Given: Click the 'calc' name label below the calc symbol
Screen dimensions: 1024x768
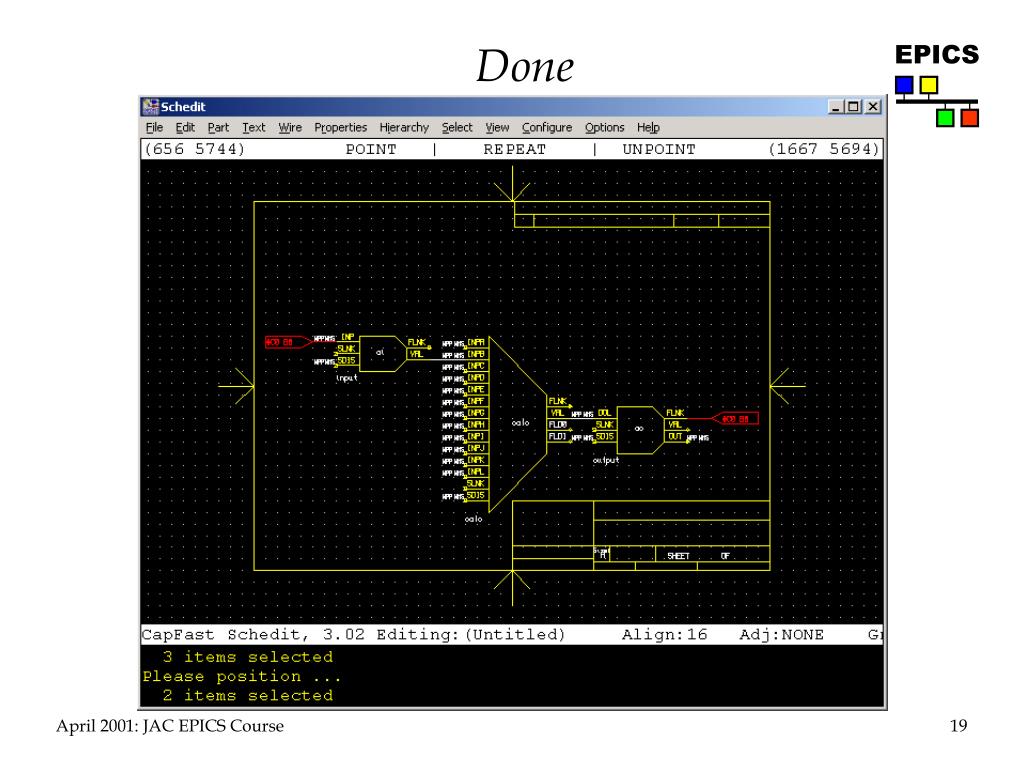Looking at the screenshot, I should coord(473,519).
